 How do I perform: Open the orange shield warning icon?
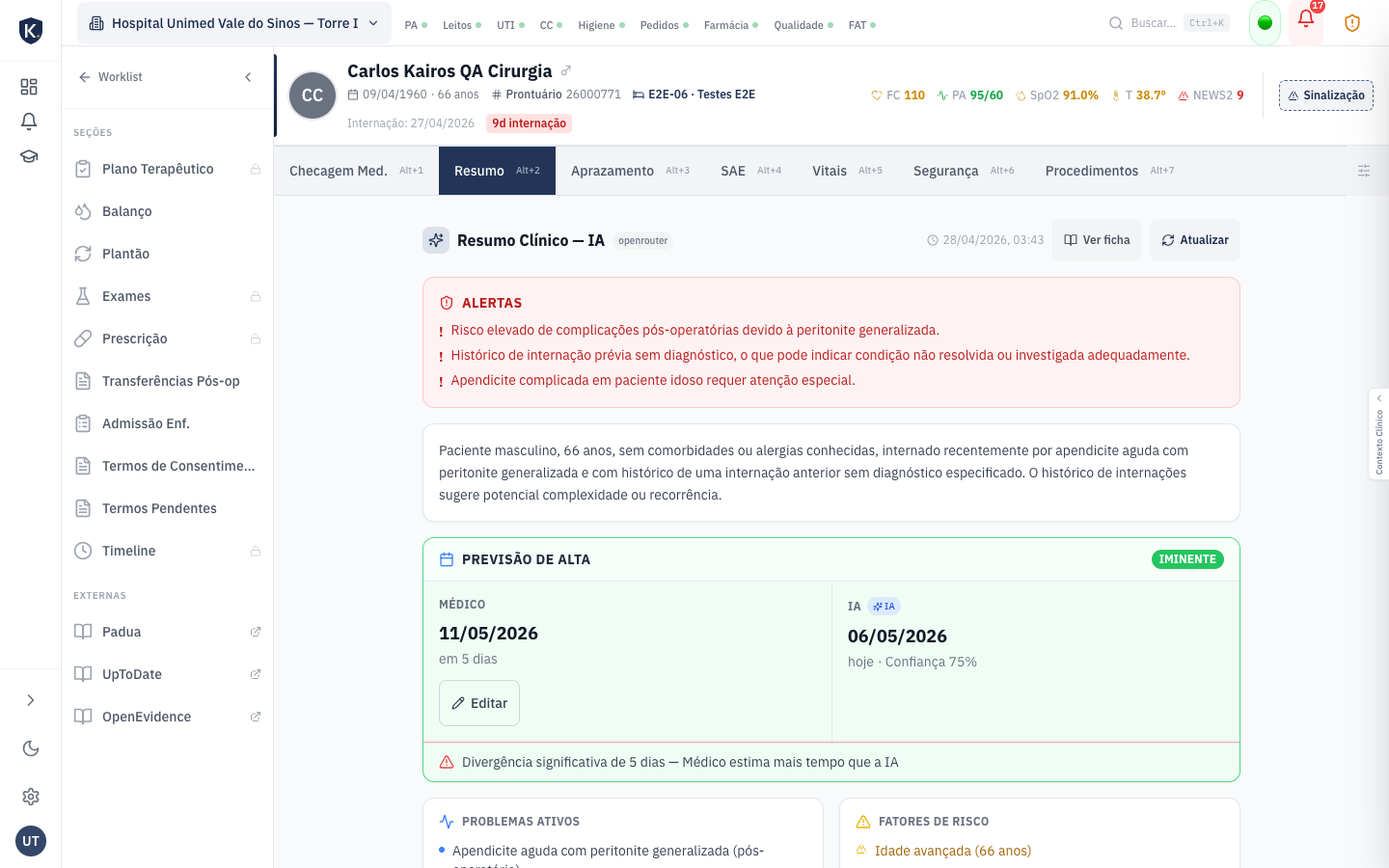coord(1352,23)
